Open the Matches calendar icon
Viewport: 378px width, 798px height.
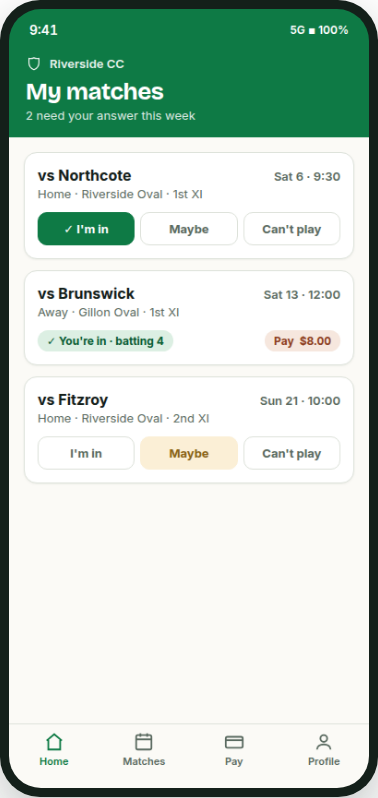tap(143, 742)
